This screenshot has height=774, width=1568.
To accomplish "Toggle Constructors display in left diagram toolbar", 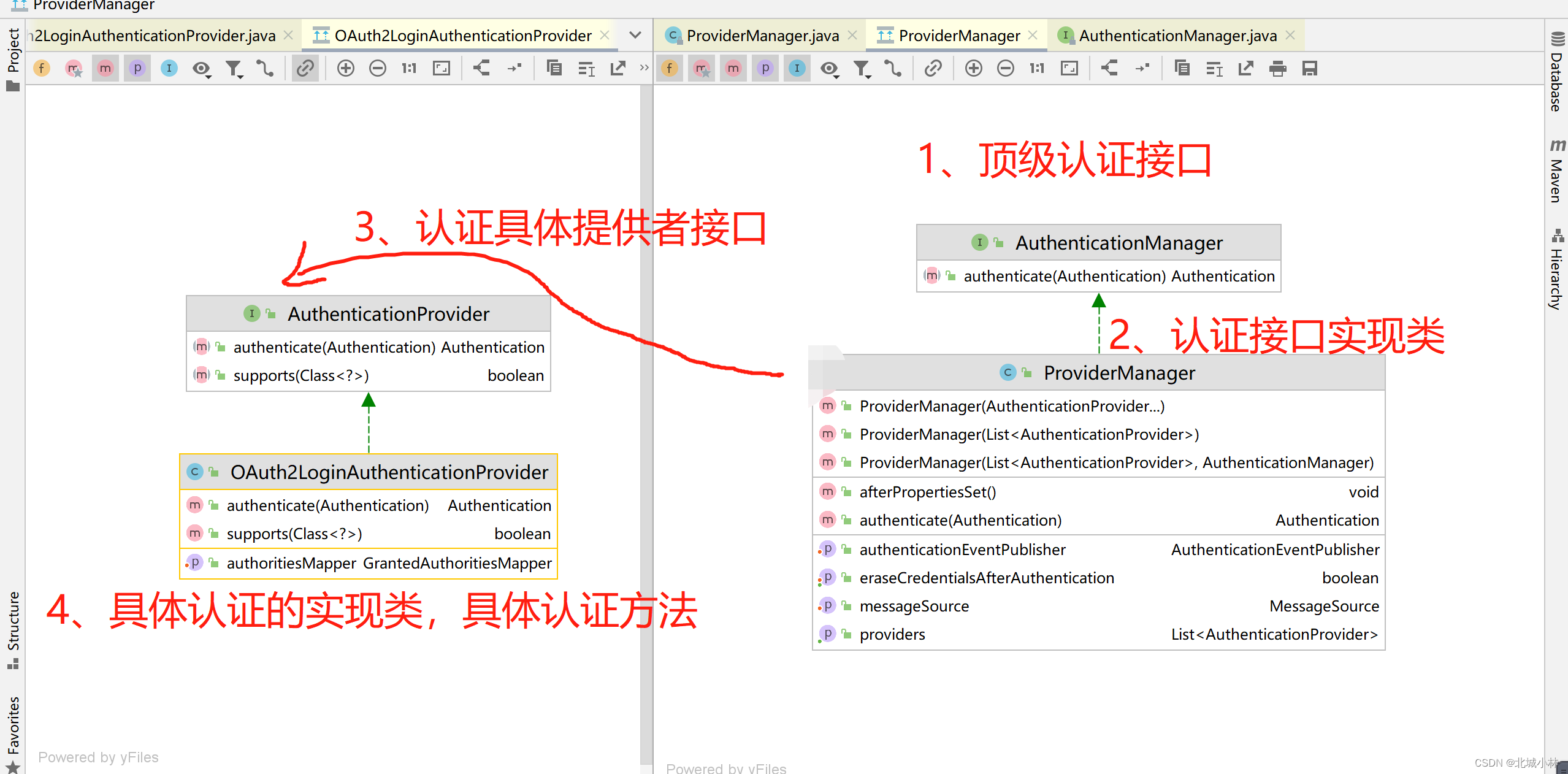I will (74, 68).
